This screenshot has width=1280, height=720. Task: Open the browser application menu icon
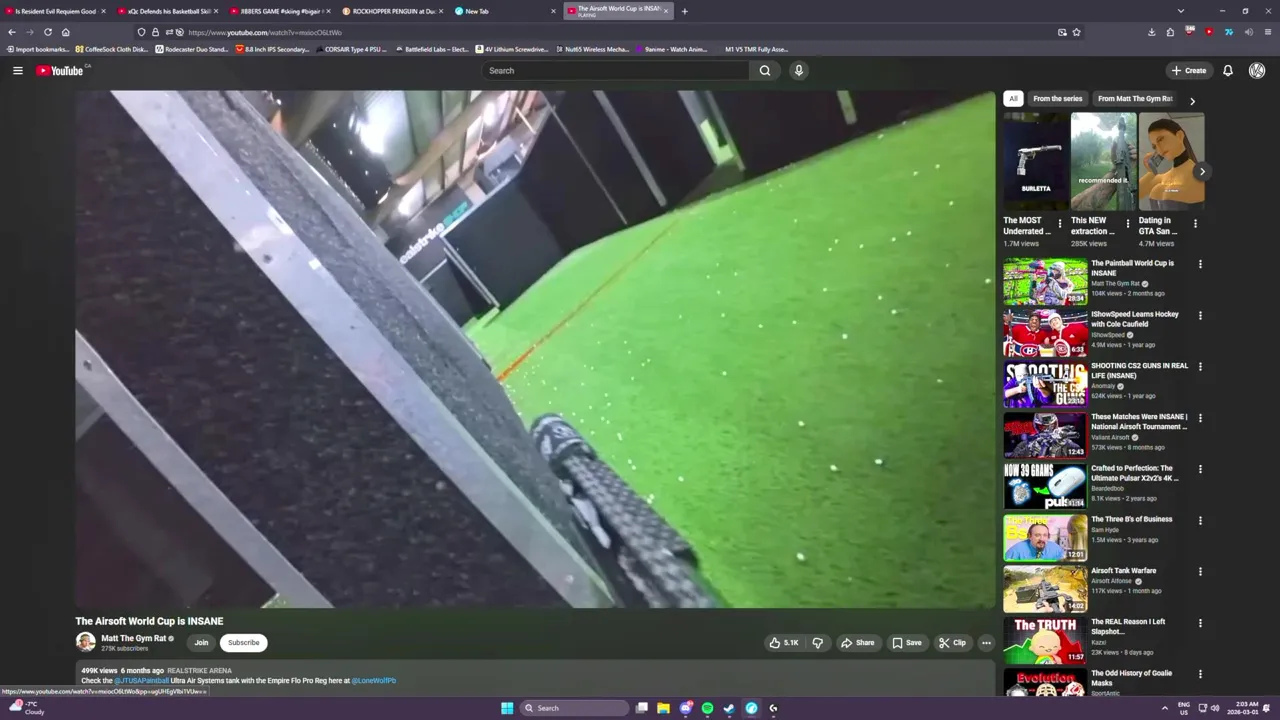[1268, 32]
